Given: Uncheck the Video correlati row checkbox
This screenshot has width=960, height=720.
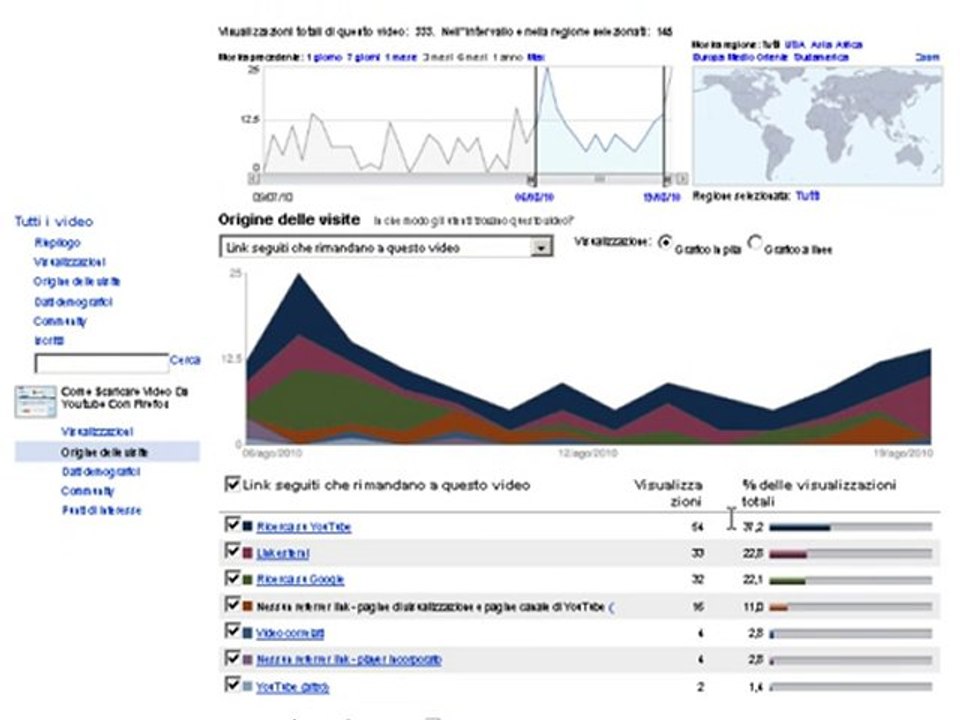Looking at the screenshot, I should point(232,631).
